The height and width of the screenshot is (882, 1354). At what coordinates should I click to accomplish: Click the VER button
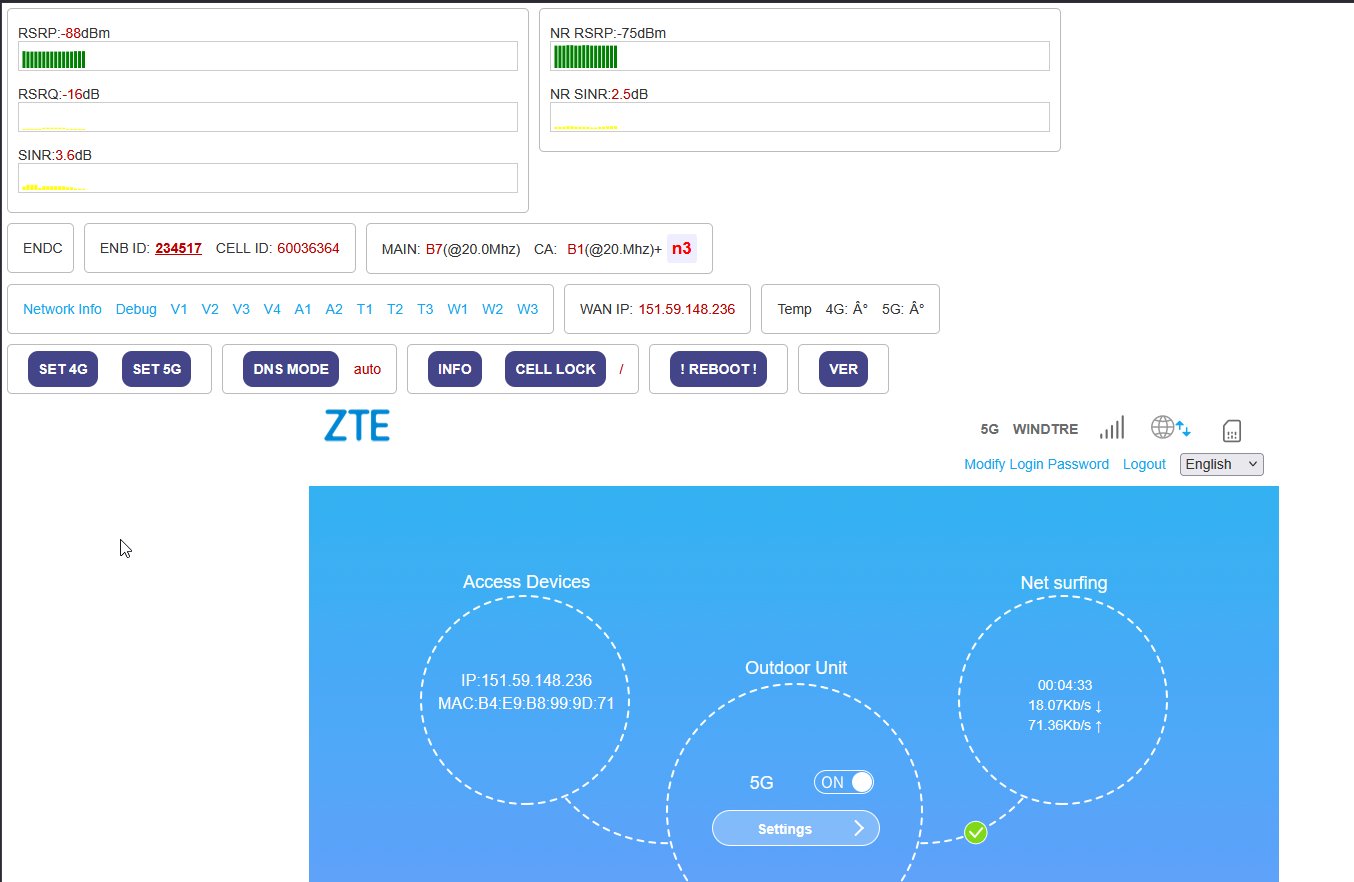click(843, 369)
